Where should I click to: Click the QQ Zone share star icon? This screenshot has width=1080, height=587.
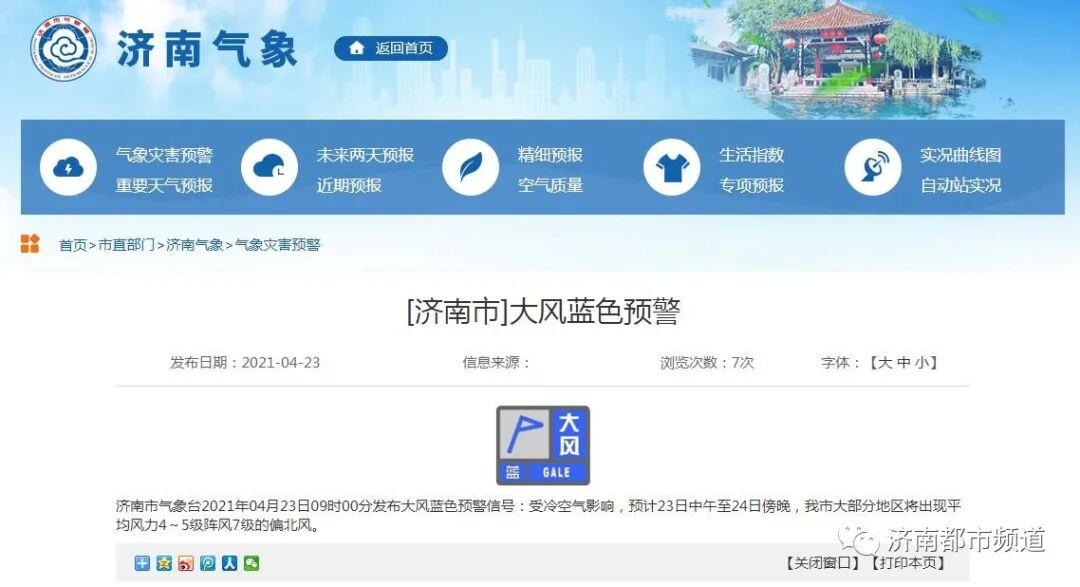[165, 564]
